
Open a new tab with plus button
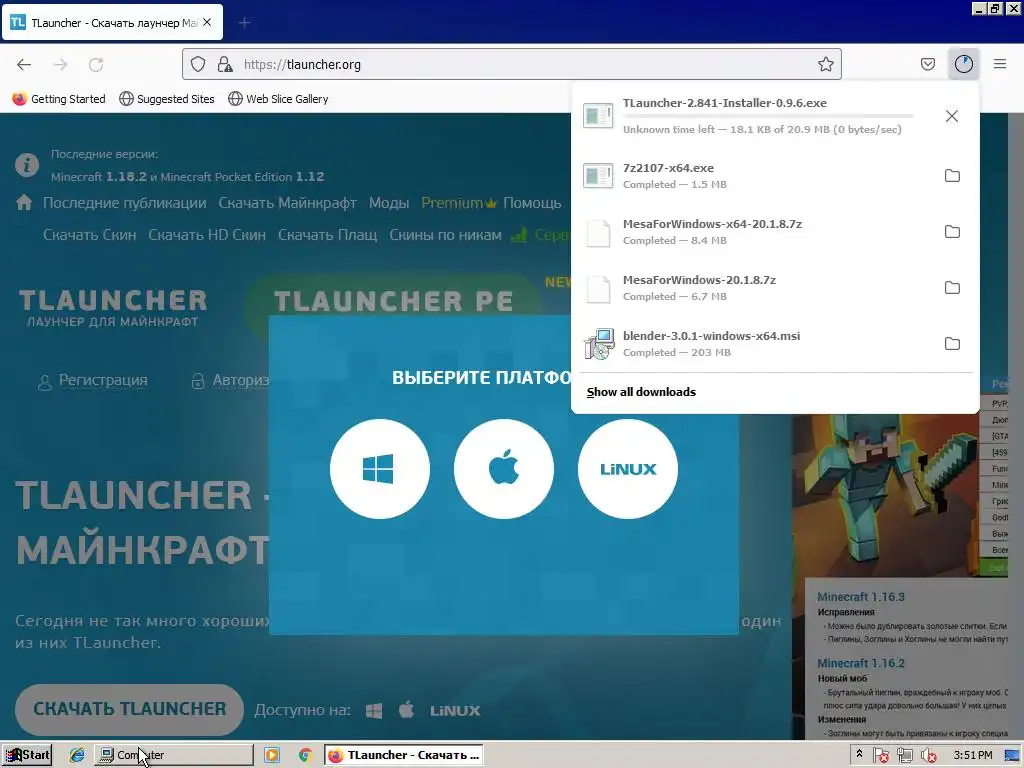(x=244, y=23)
